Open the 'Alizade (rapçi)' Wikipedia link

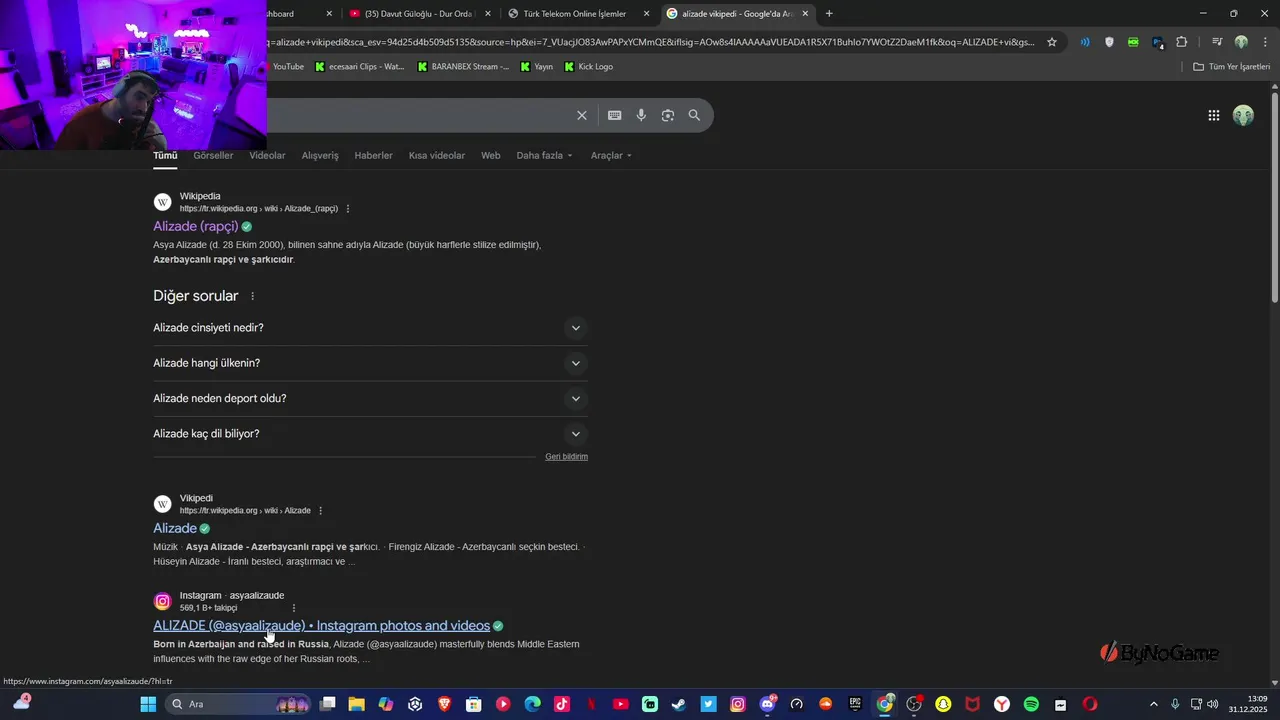[196, 227]
